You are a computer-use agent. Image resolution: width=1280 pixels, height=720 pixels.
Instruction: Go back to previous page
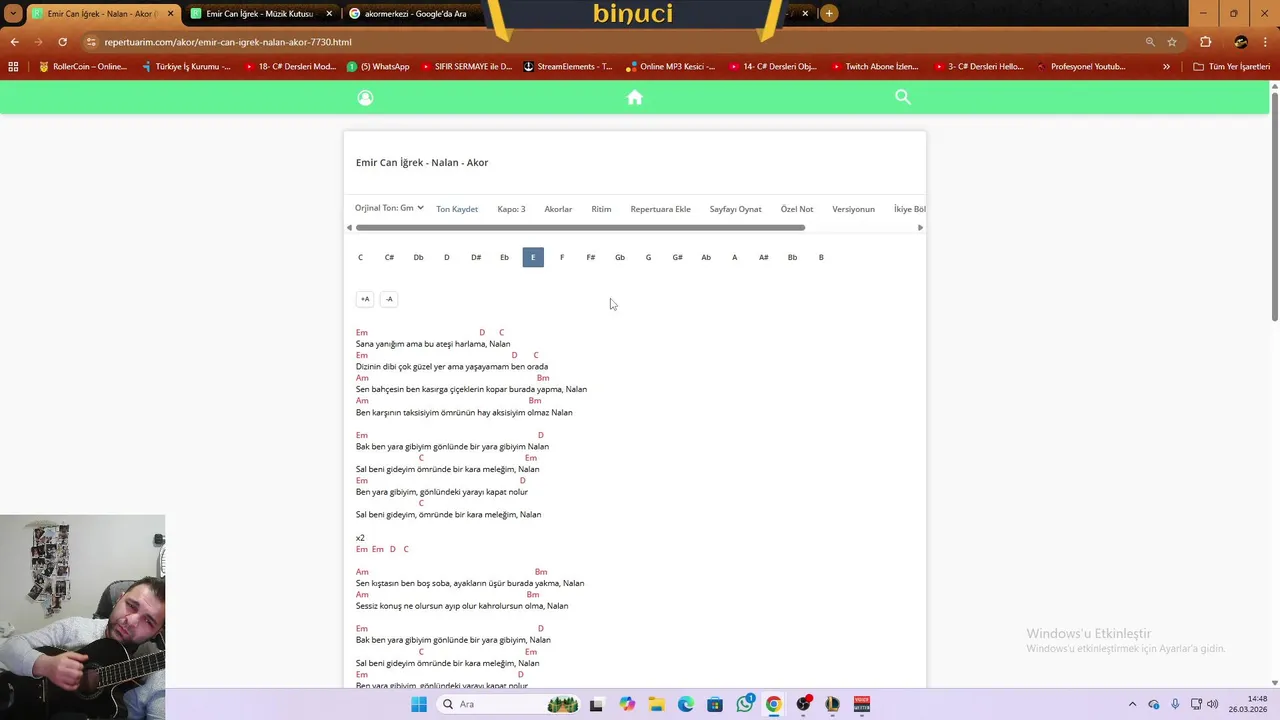click(x=14, y=42)
